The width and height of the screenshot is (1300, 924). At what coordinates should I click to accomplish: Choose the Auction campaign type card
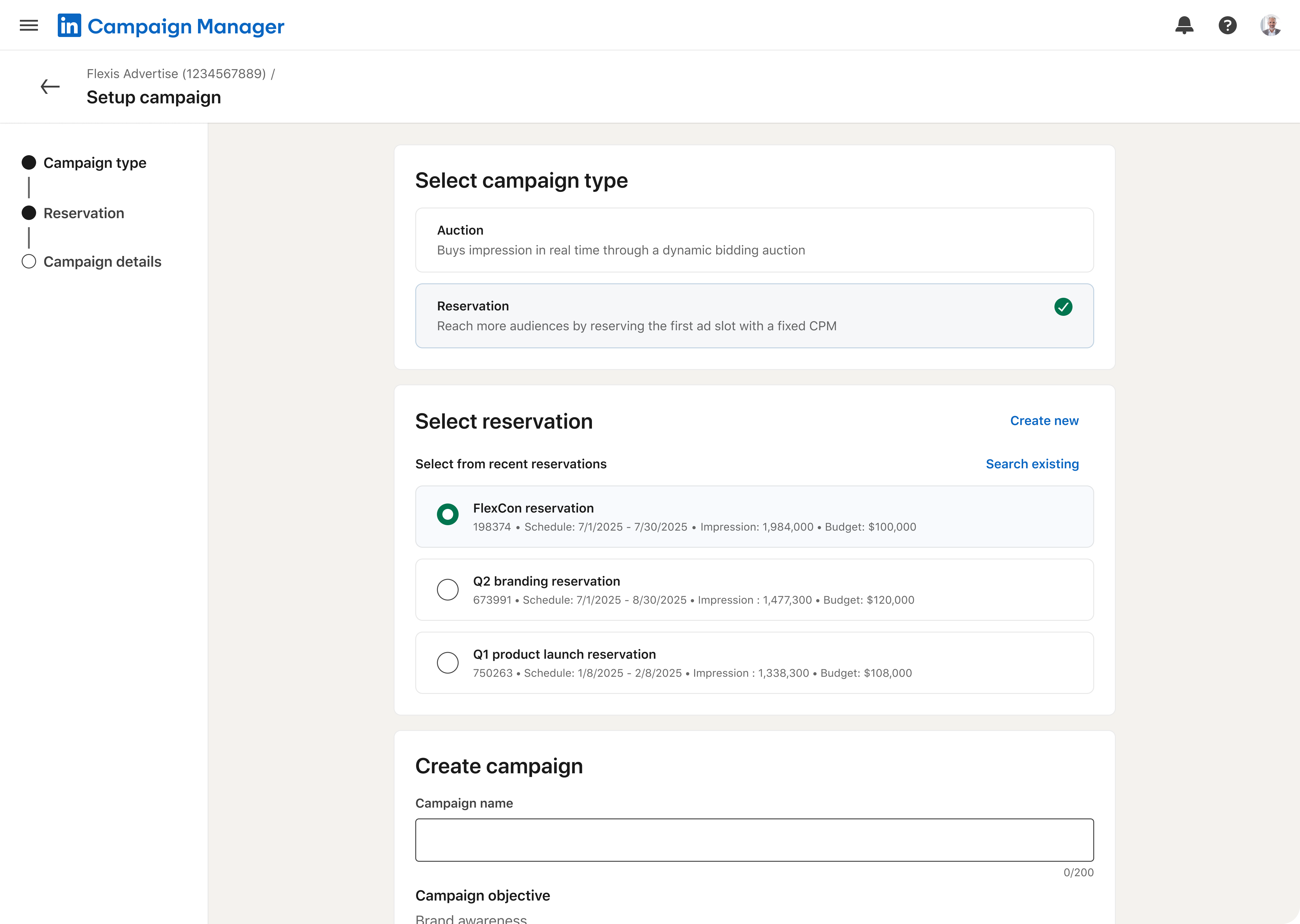[x=754, y=240]
